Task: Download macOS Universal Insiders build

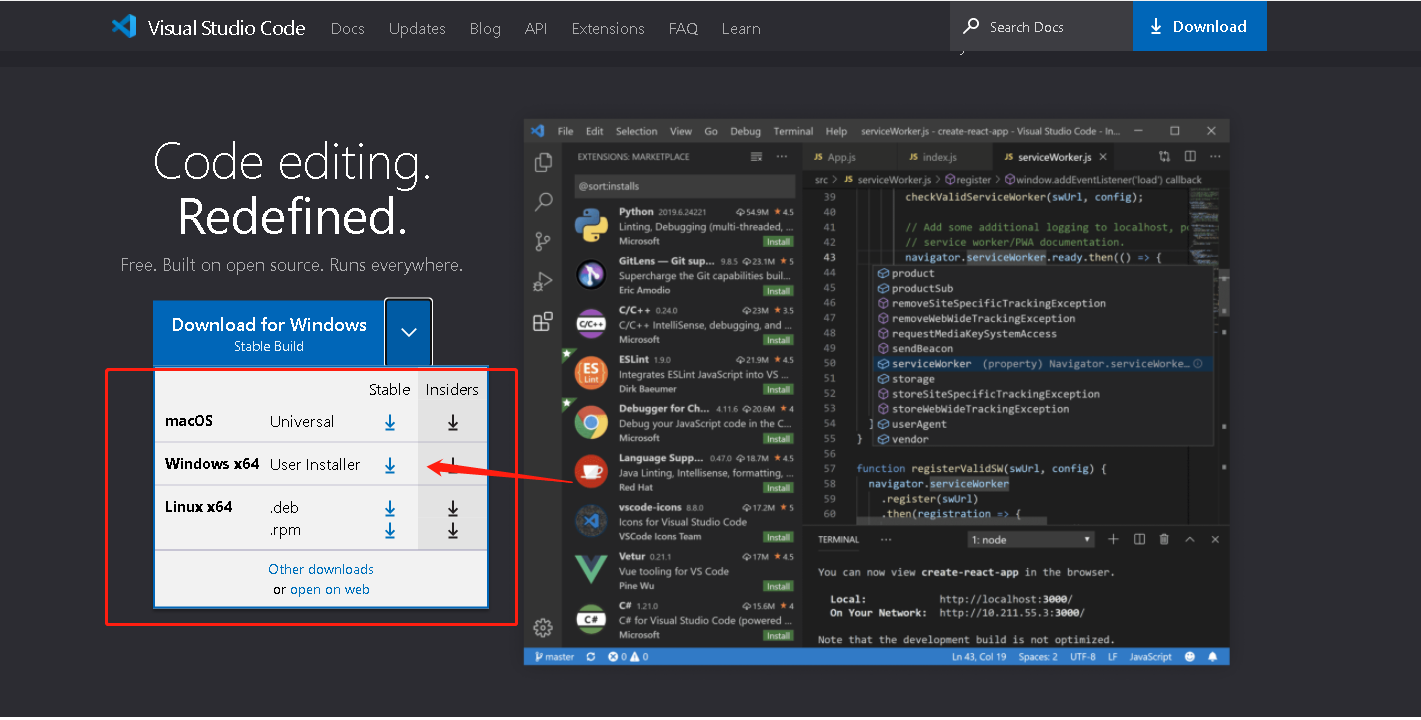Action: [453, 423]
